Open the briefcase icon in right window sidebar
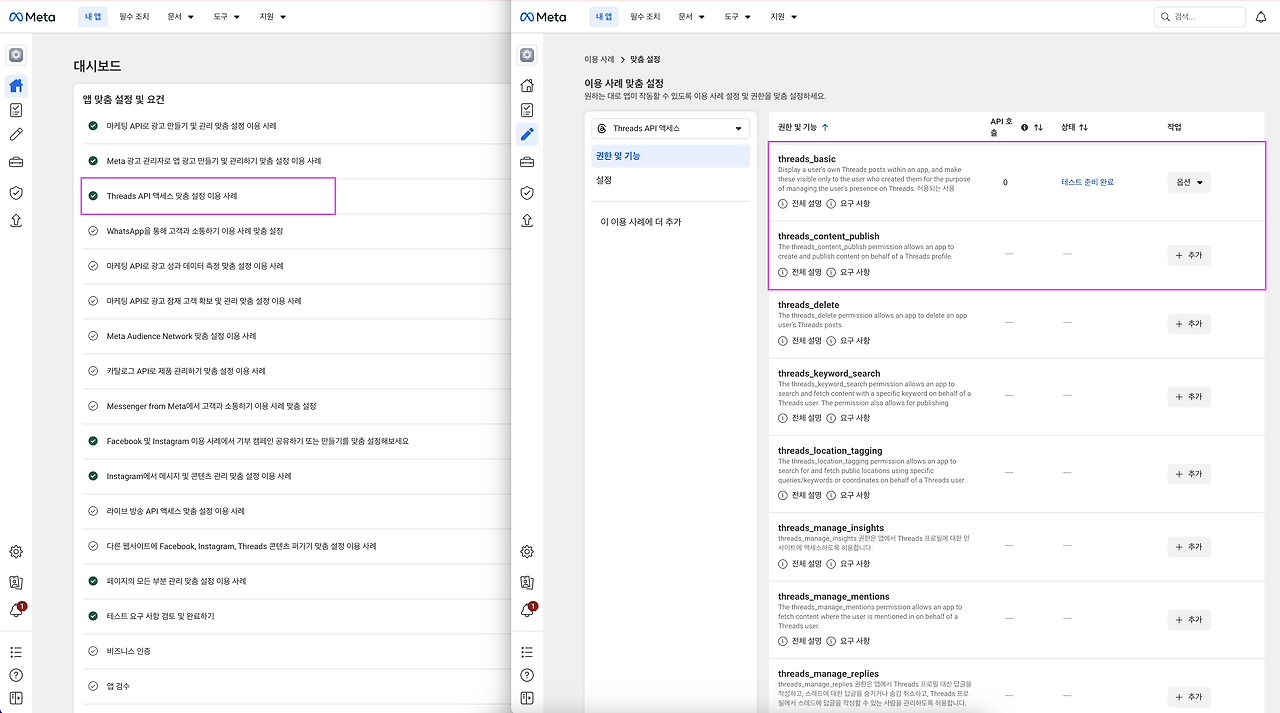 tap(527, 162)
